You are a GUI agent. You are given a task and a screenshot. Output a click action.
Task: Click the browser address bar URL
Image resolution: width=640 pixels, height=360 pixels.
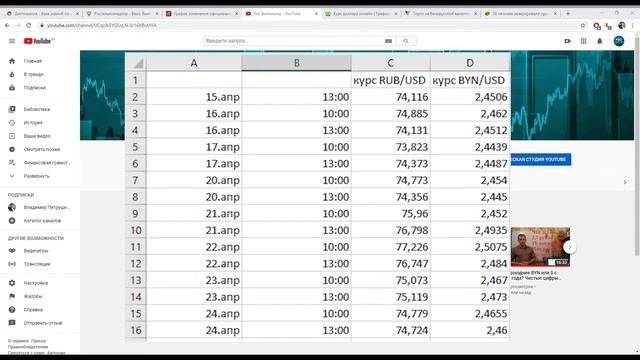(102, 25)
